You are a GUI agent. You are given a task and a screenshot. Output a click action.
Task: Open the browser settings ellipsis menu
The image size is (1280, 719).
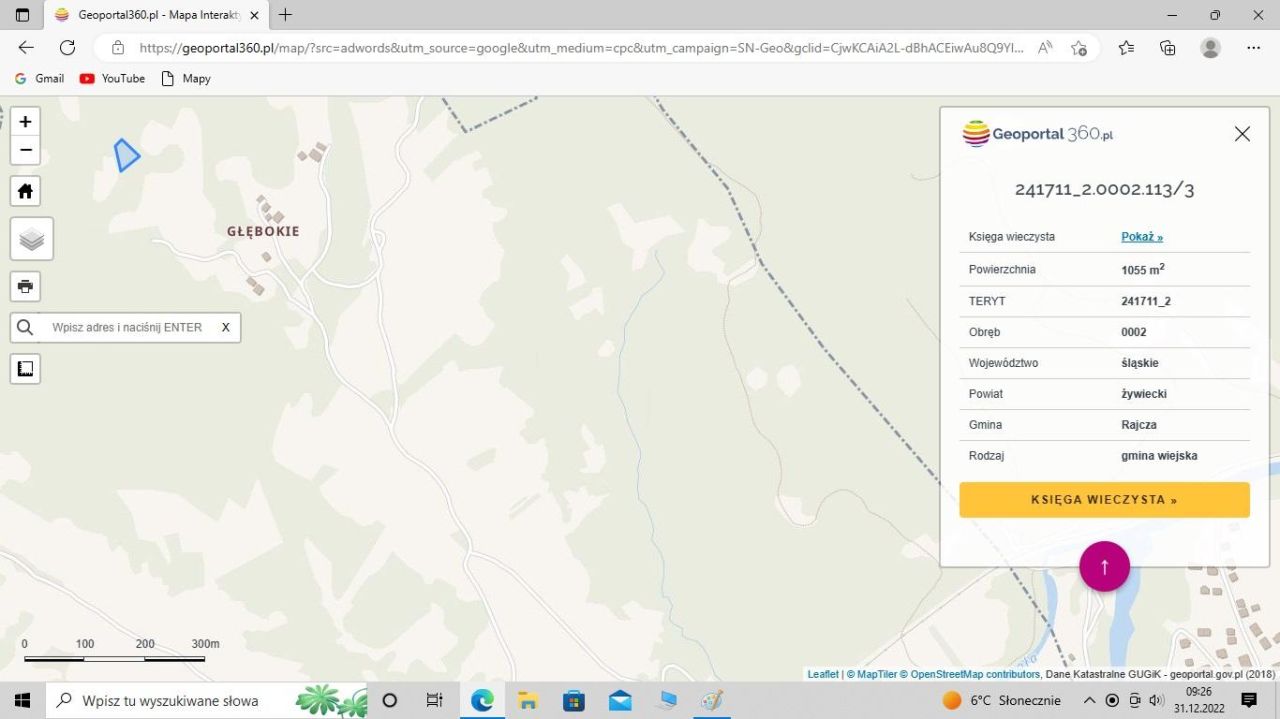(x=1253, y=48)
